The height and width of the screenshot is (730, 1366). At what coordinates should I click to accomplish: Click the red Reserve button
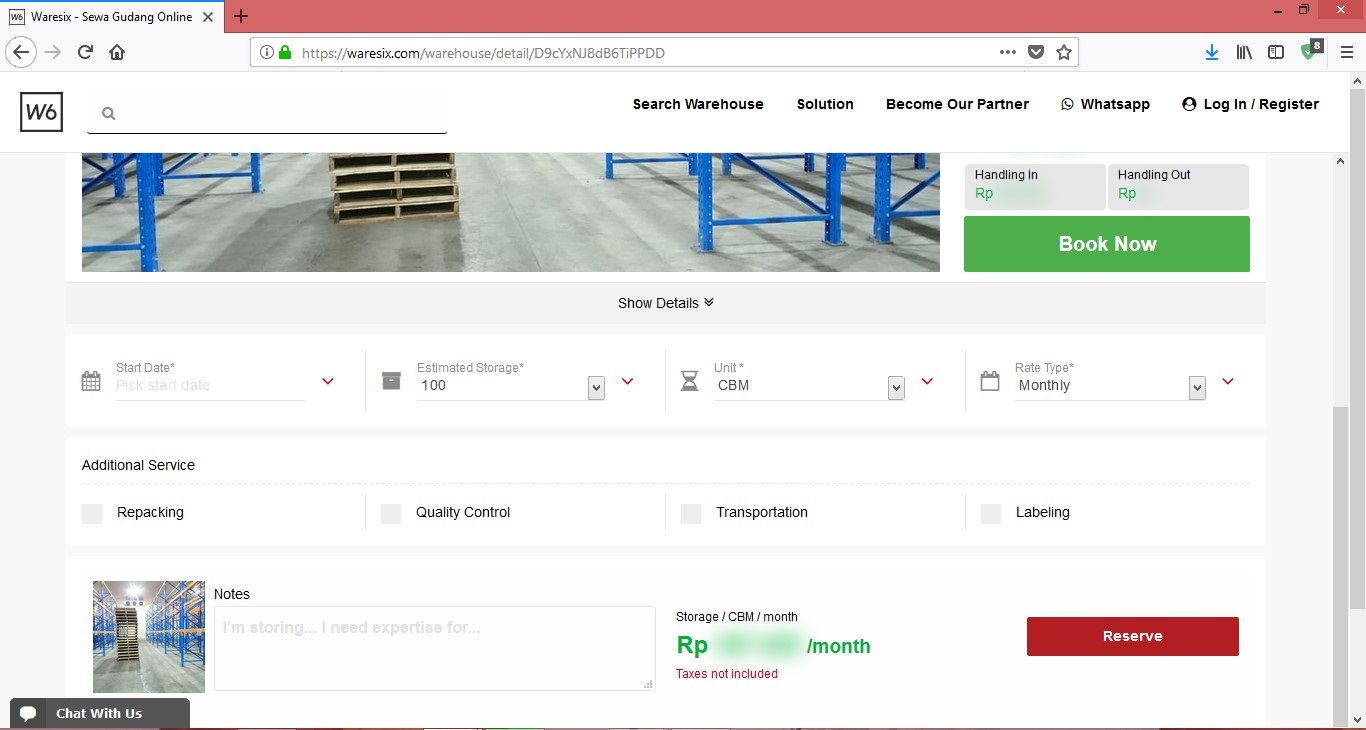[1132, 636]
